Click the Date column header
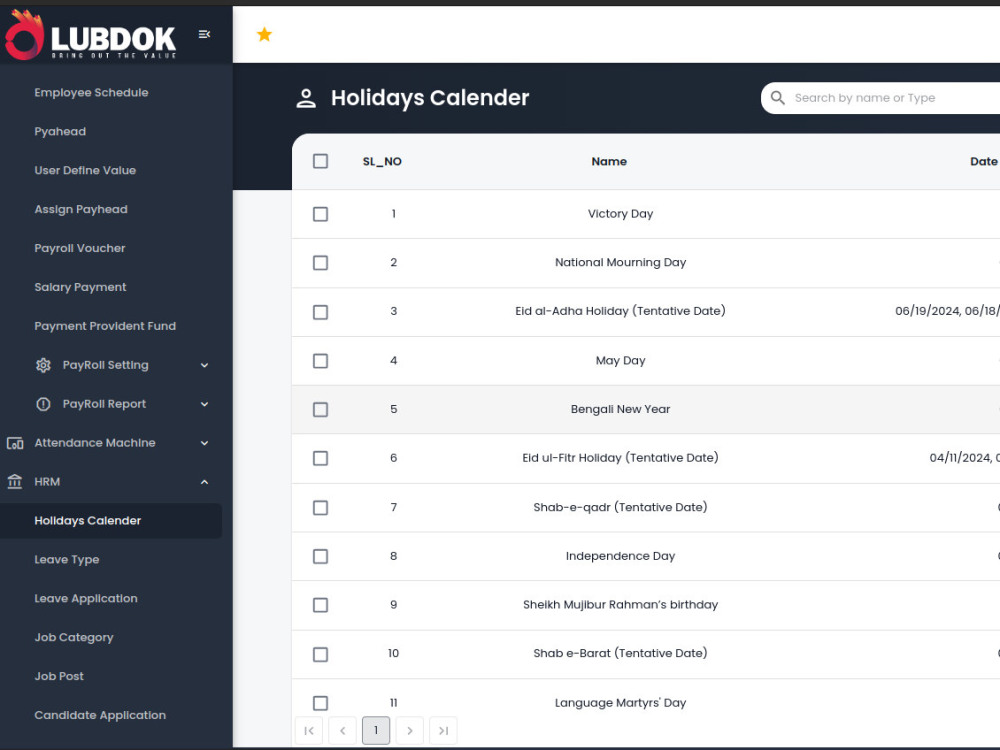Screen dimensions: 1000x750 [x=983, y=161]
